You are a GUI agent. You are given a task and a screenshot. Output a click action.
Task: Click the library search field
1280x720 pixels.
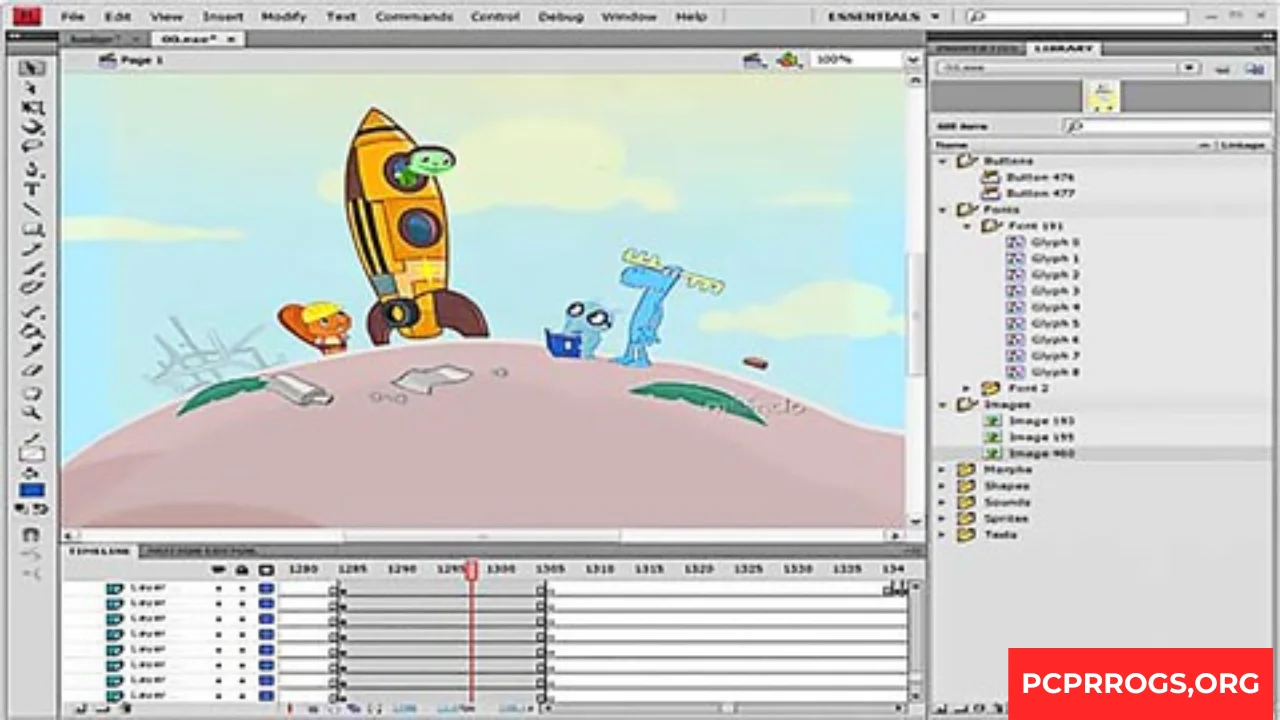1167,127
